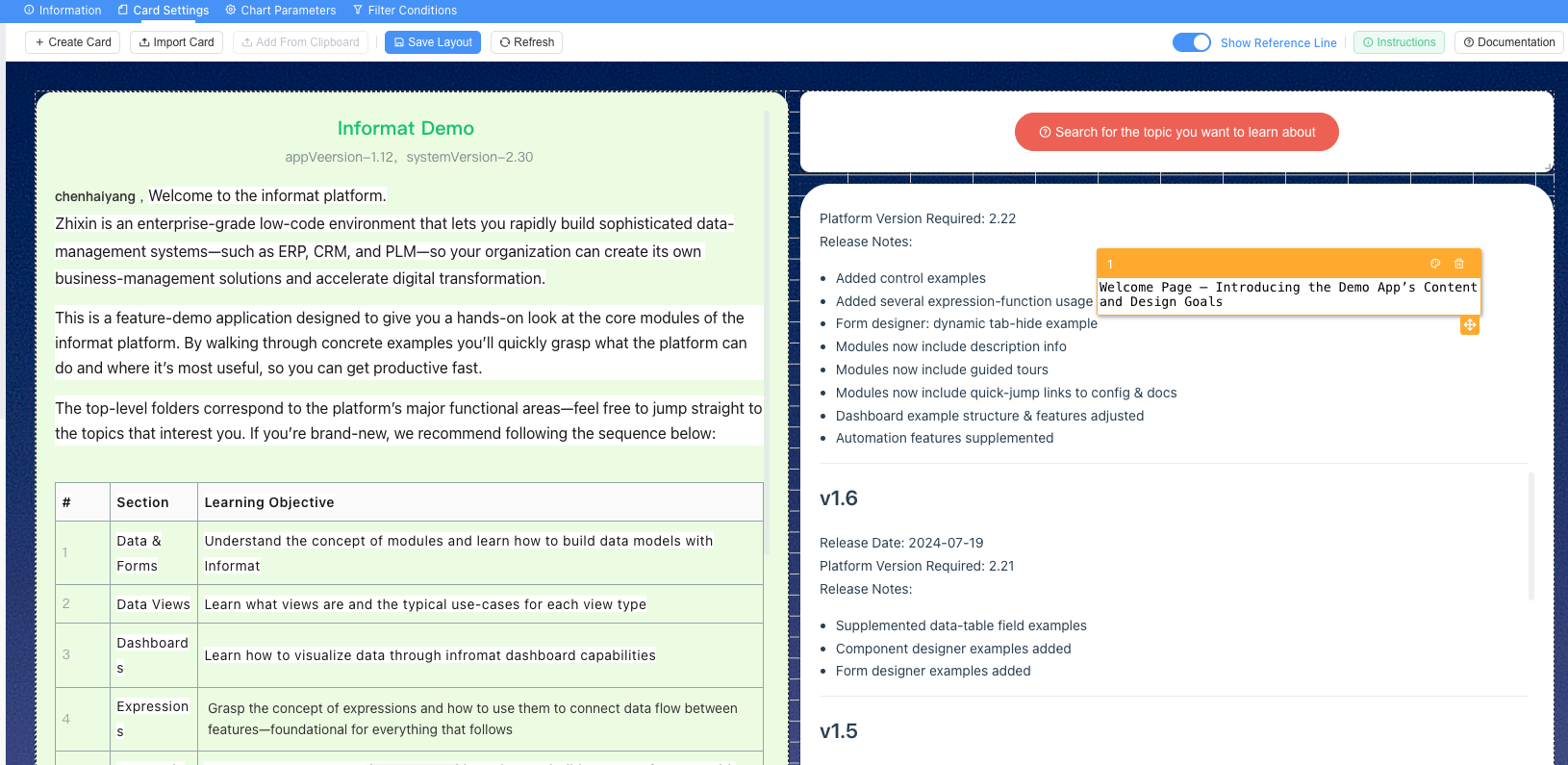
Task: Open the Instructions guide
Action: pyautogui.click(x=1399, y=42)
